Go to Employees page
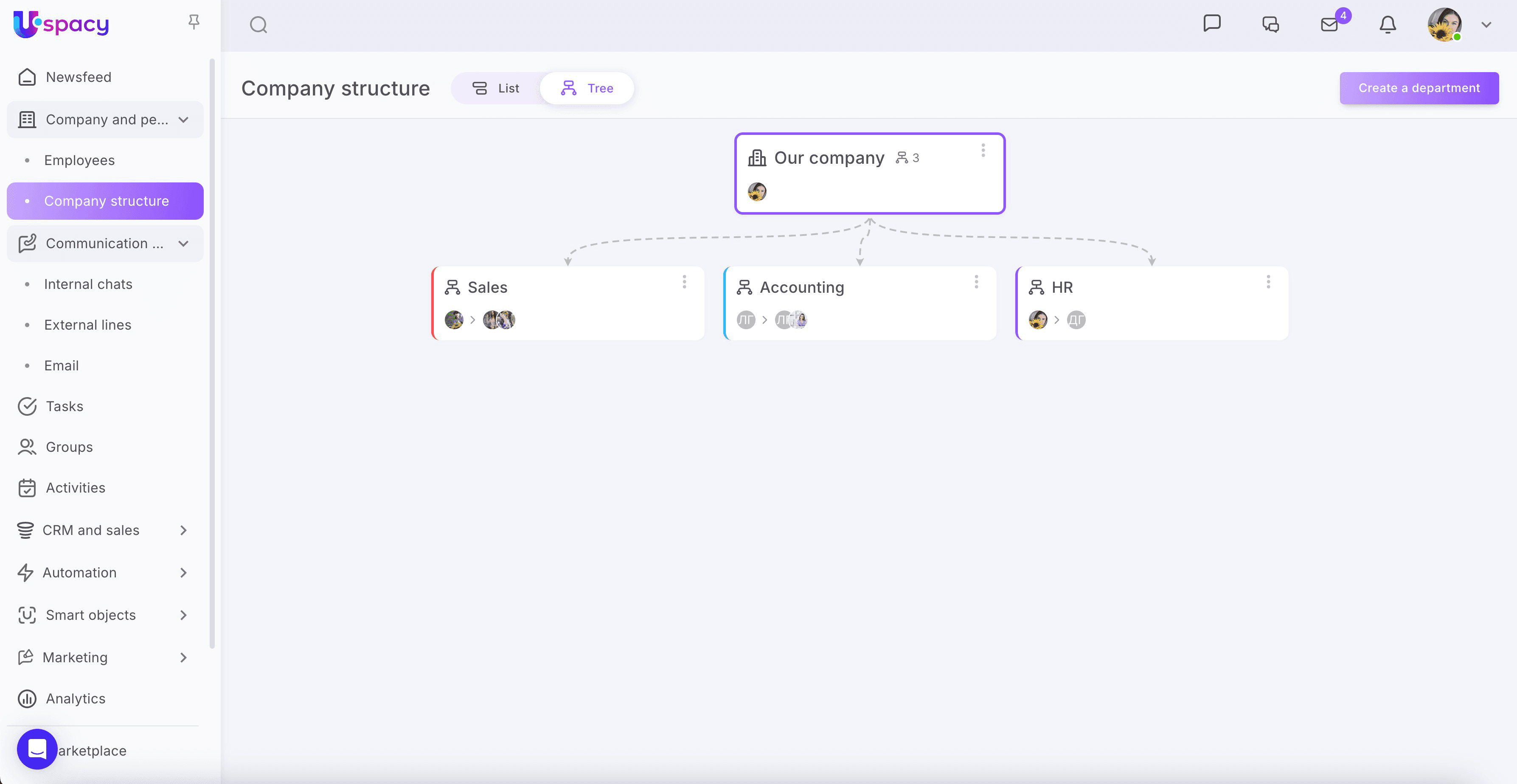The height and width of the screenshot is (784, 1517). point(79,160)
